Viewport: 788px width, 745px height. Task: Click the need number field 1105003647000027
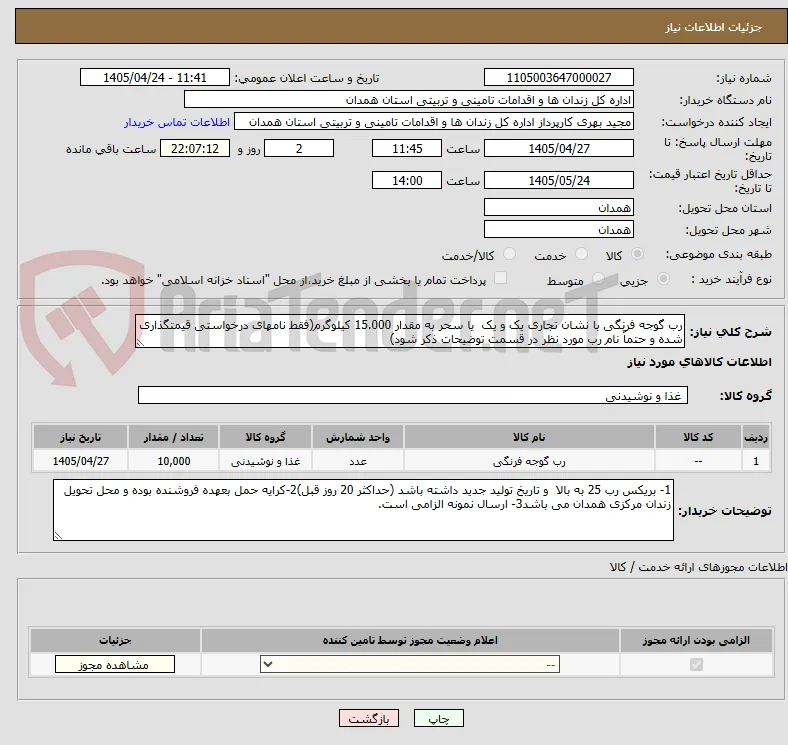(559, 77)
